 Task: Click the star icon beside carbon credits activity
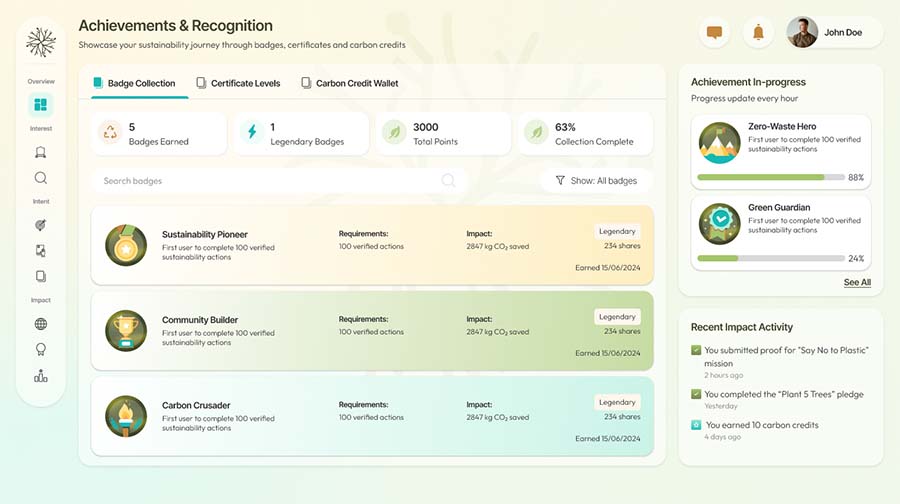pyautogui.click(x=696, y=425)
